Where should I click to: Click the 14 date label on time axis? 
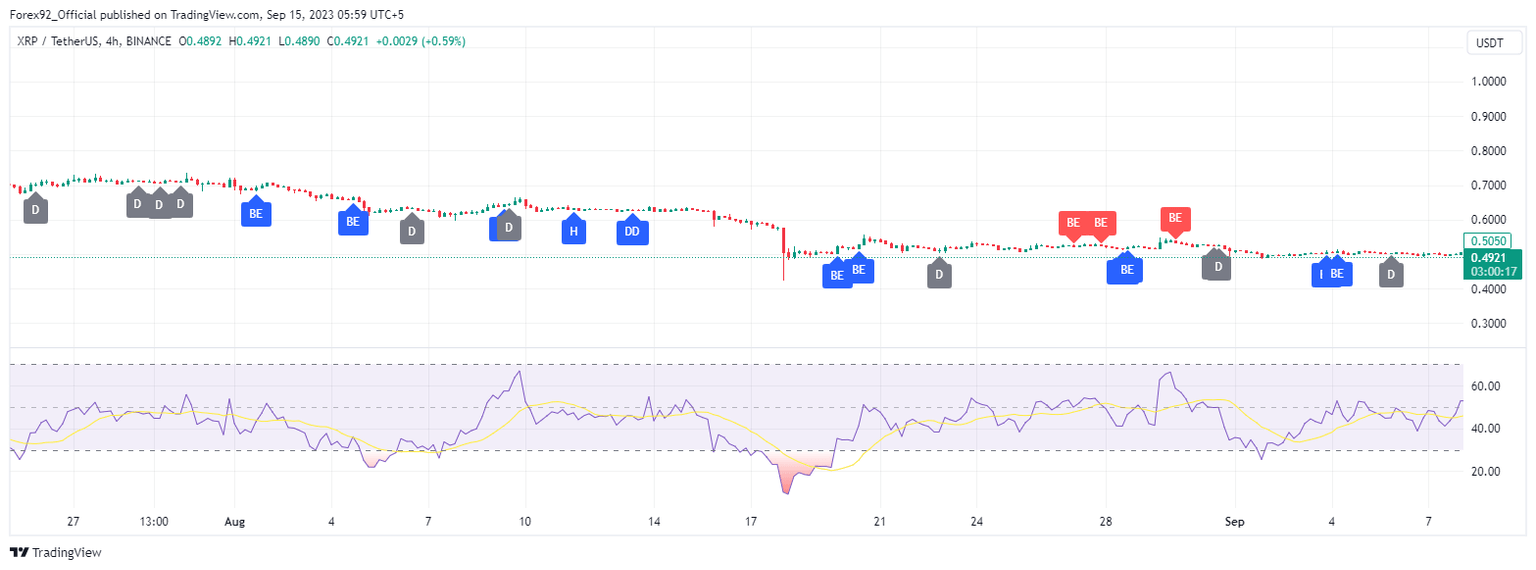pos(654,522)
